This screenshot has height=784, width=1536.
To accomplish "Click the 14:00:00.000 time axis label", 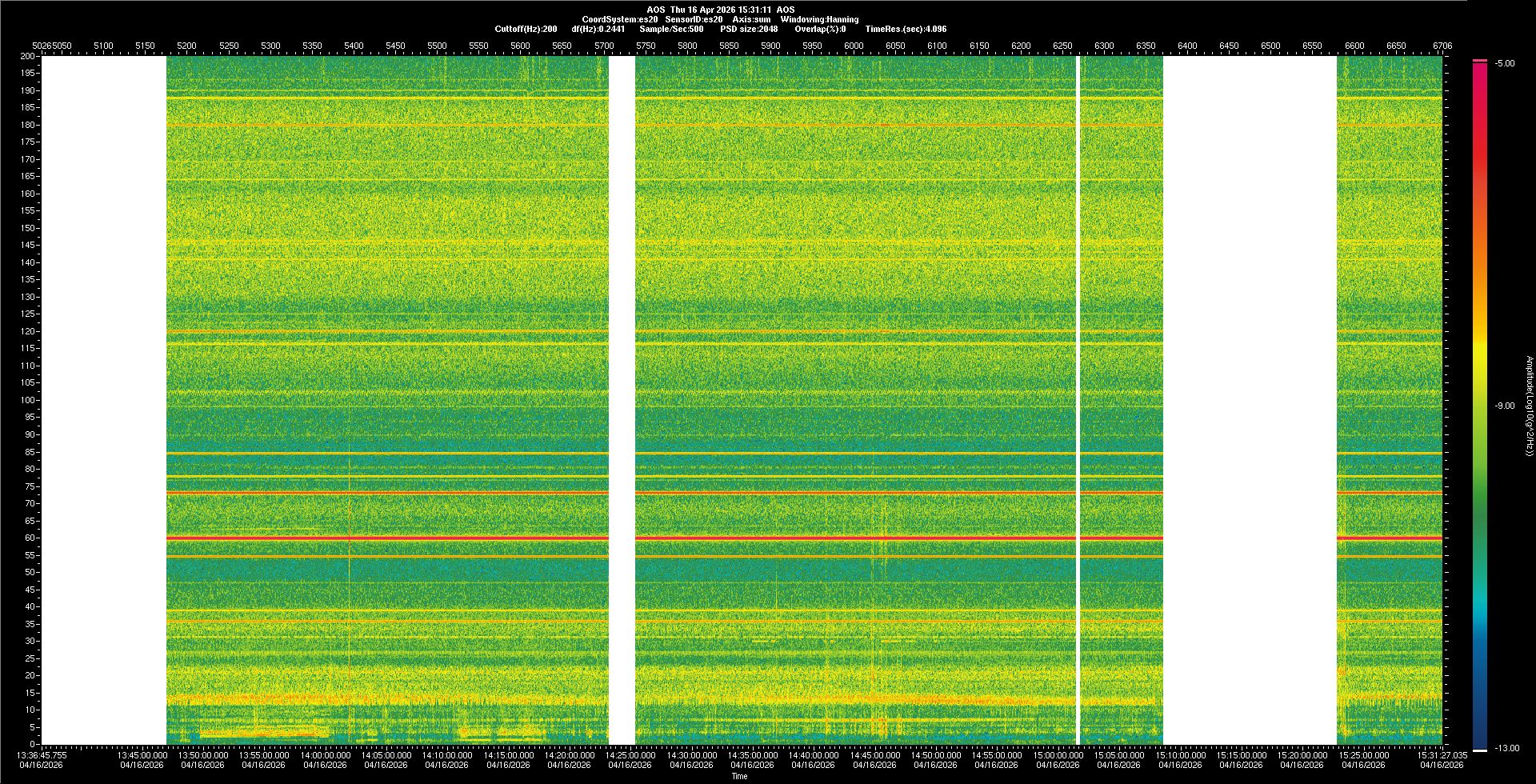I will pos(326,755).
